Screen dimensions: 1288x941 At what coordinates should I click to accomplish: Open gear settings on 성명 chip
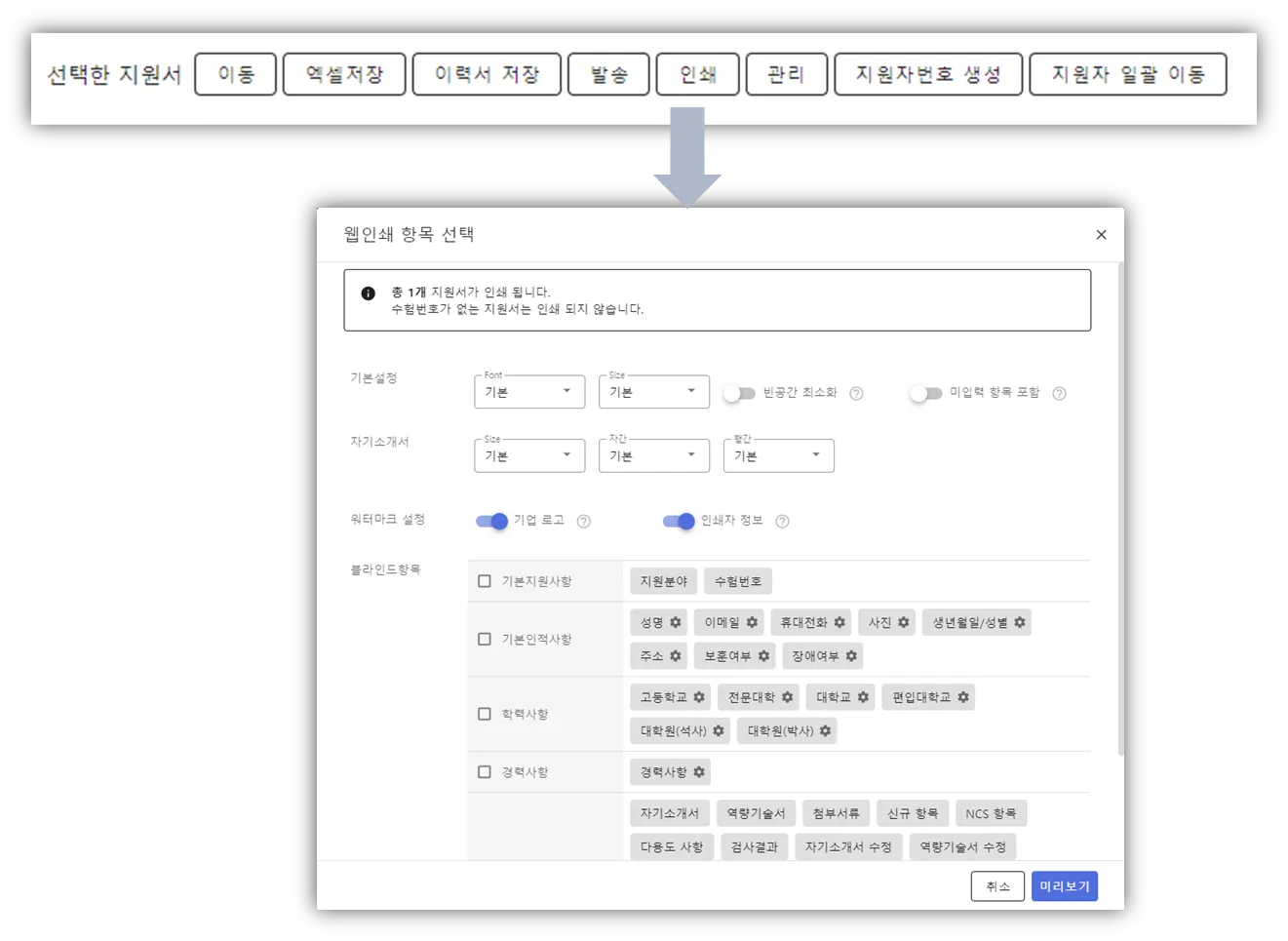[x=675, y=622]
